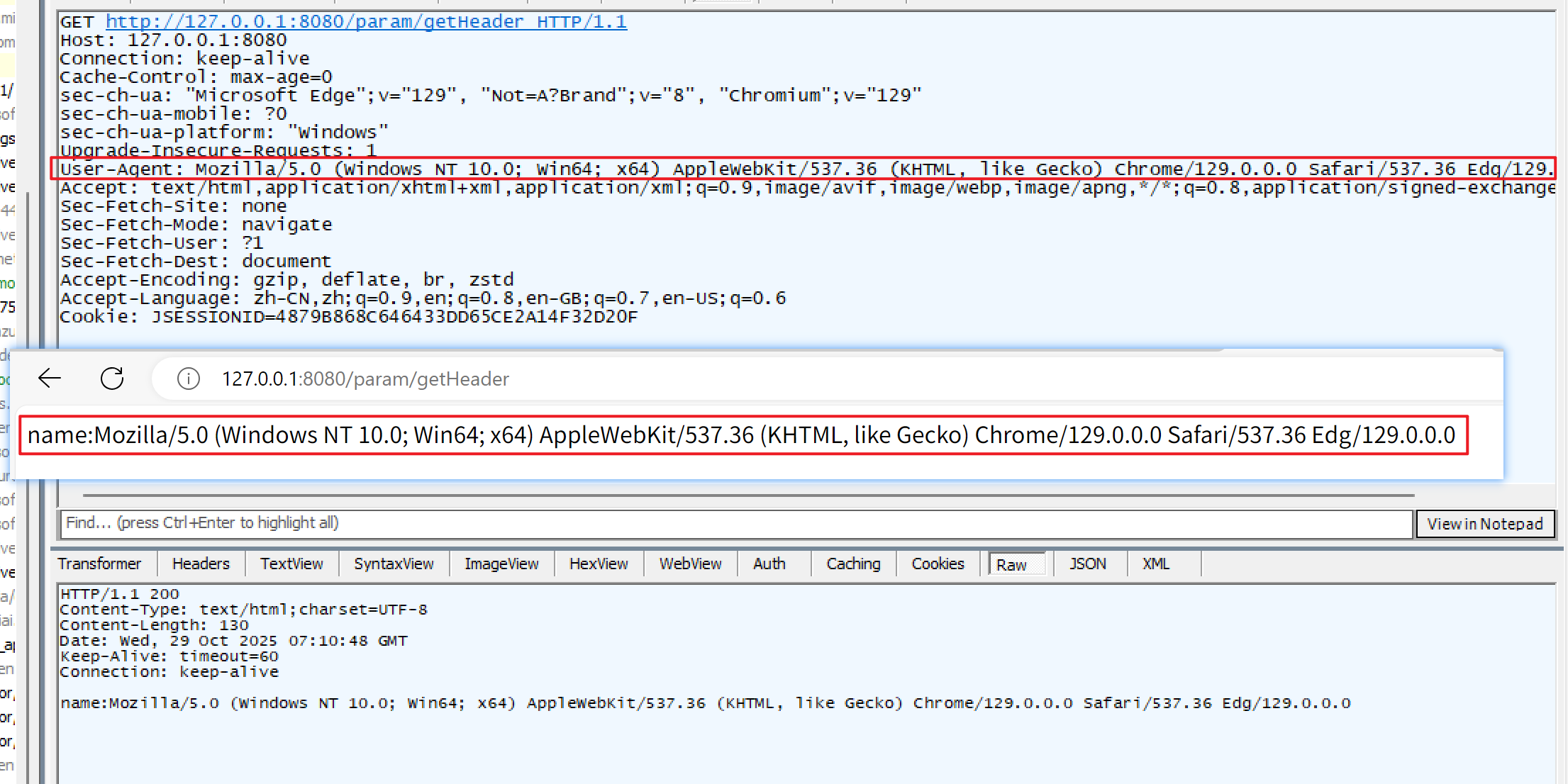Show the WebView tab
The image size is (1568, 784).
coord(690,564)
